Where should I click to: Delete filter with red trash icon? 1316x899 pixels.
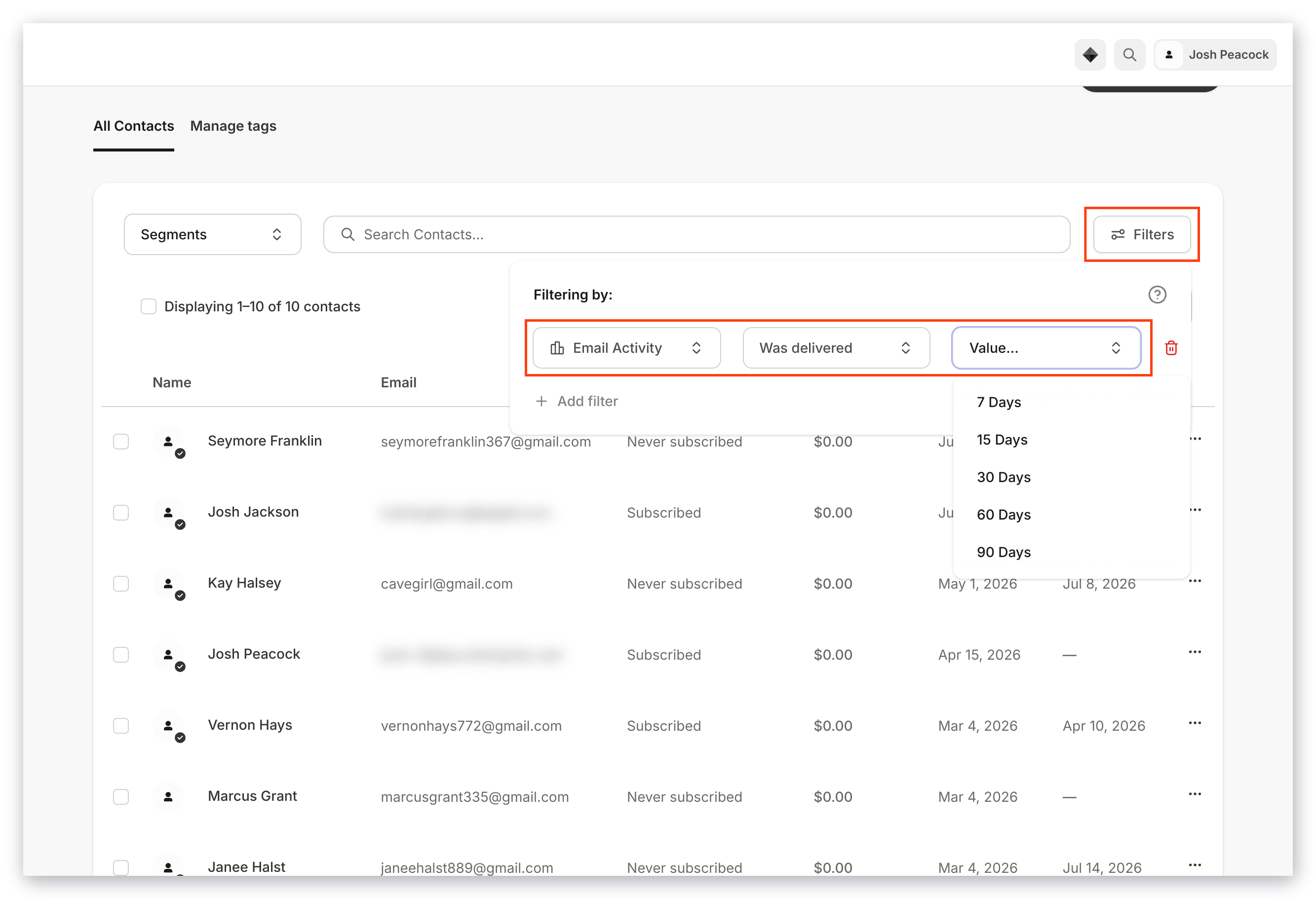1171,347
